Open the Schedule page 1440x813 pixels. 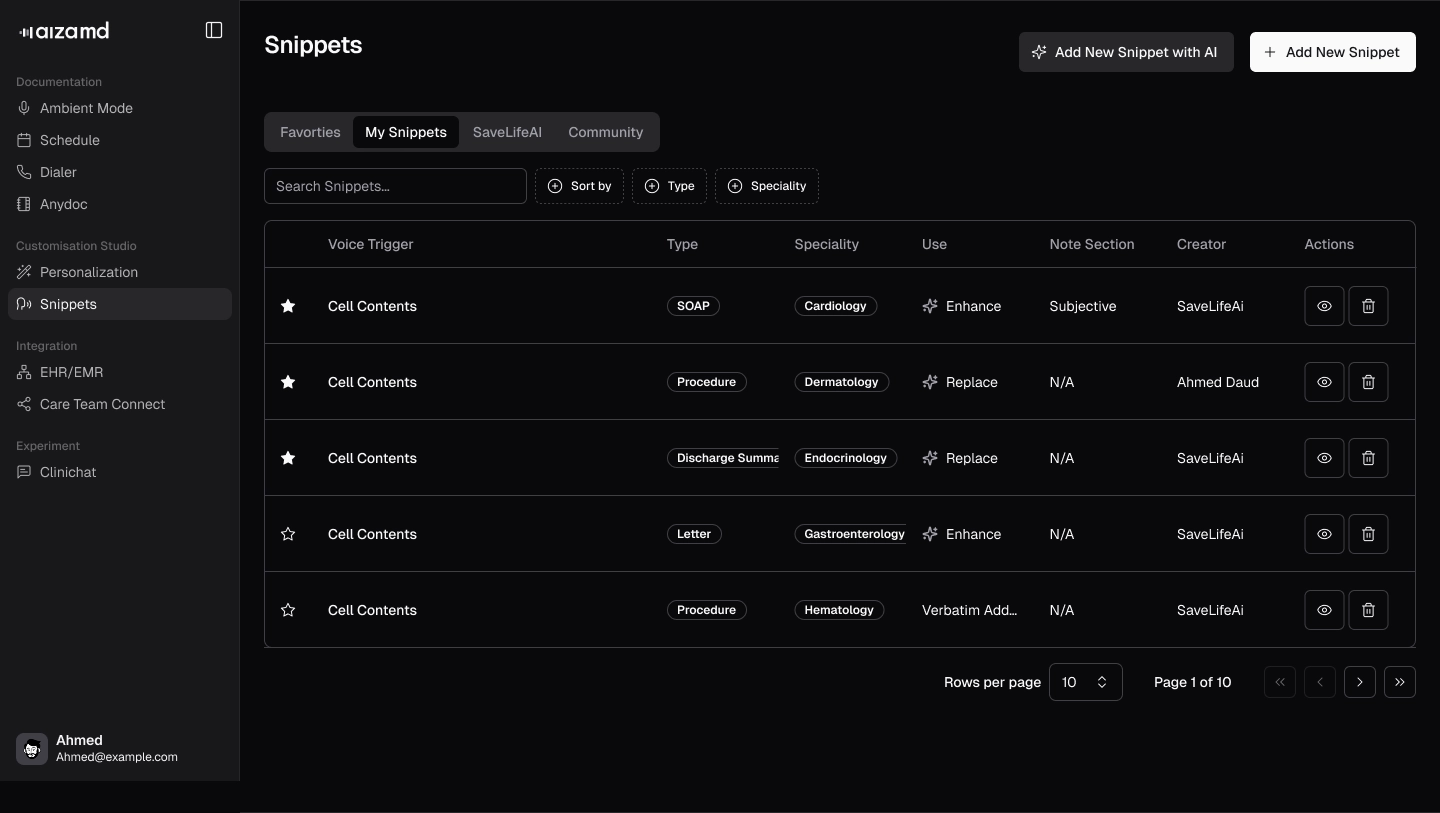120,140
